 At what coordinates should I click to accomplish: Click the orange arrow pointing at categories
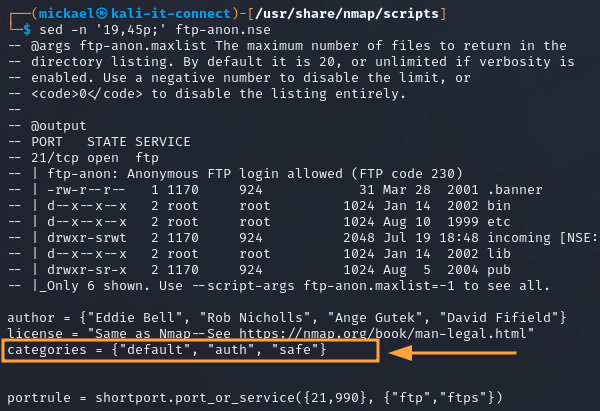pos(454,352)
